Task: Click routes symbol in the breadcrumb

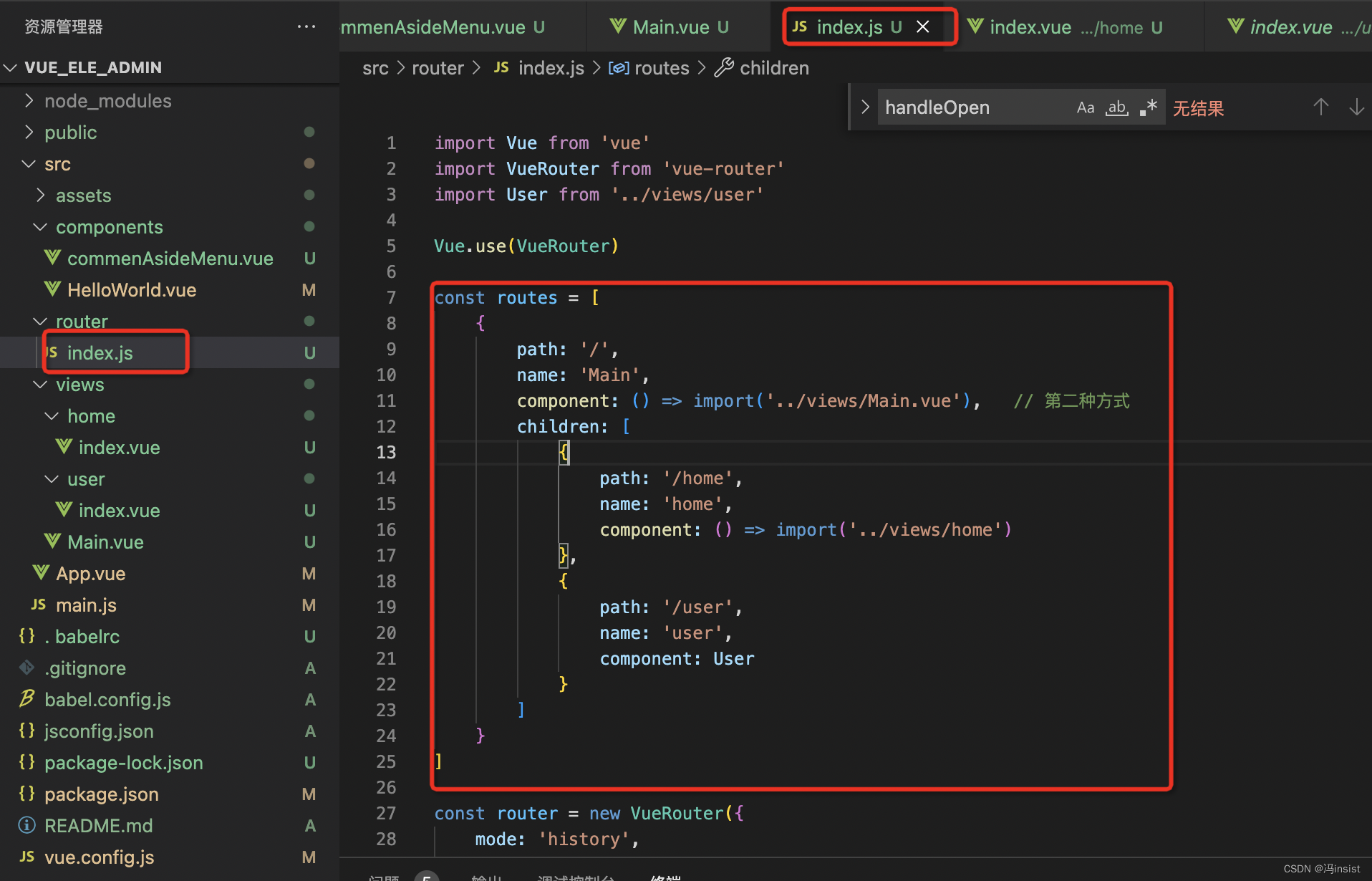Action: [x=662, y=68]
